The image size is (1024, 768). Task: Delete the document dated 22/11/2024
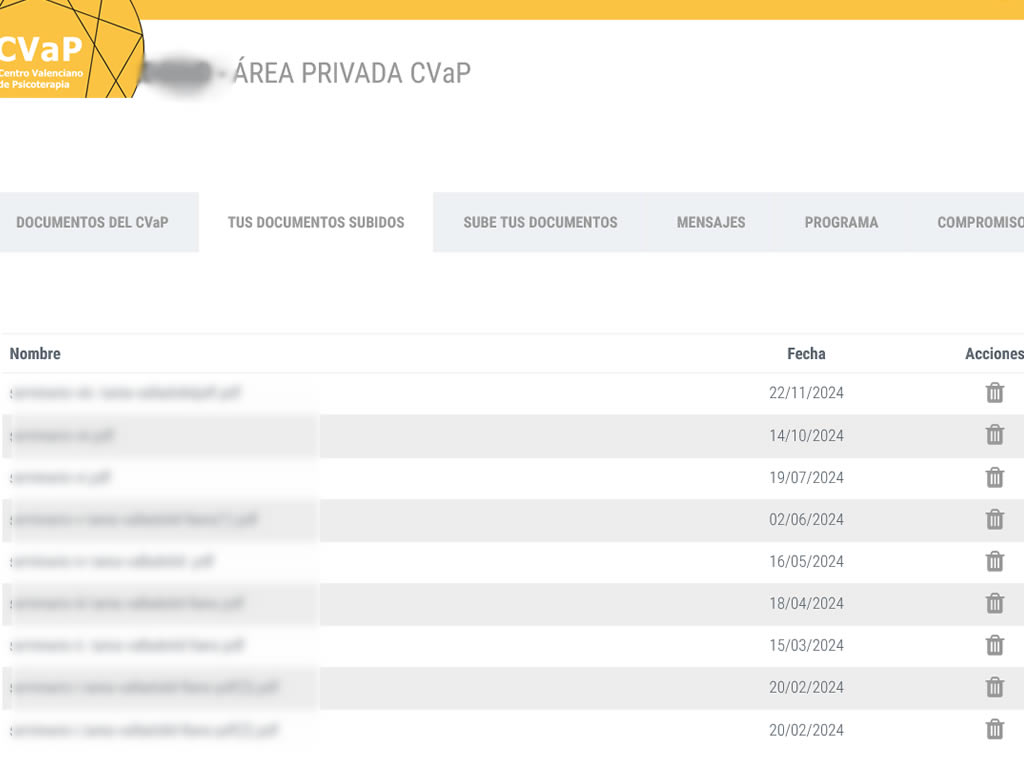click(x=994, y=393)
